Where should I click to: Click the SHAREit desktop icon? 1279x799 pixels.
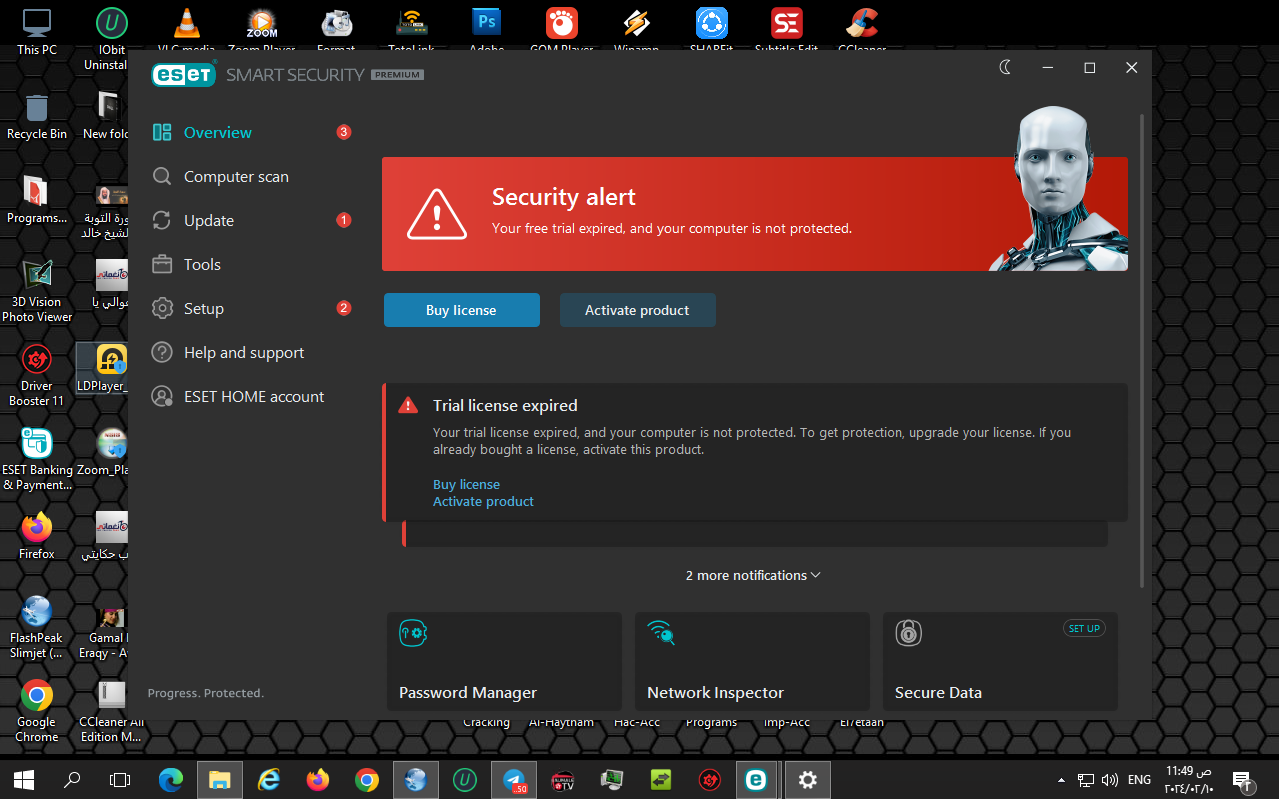(x=711, y=30)
